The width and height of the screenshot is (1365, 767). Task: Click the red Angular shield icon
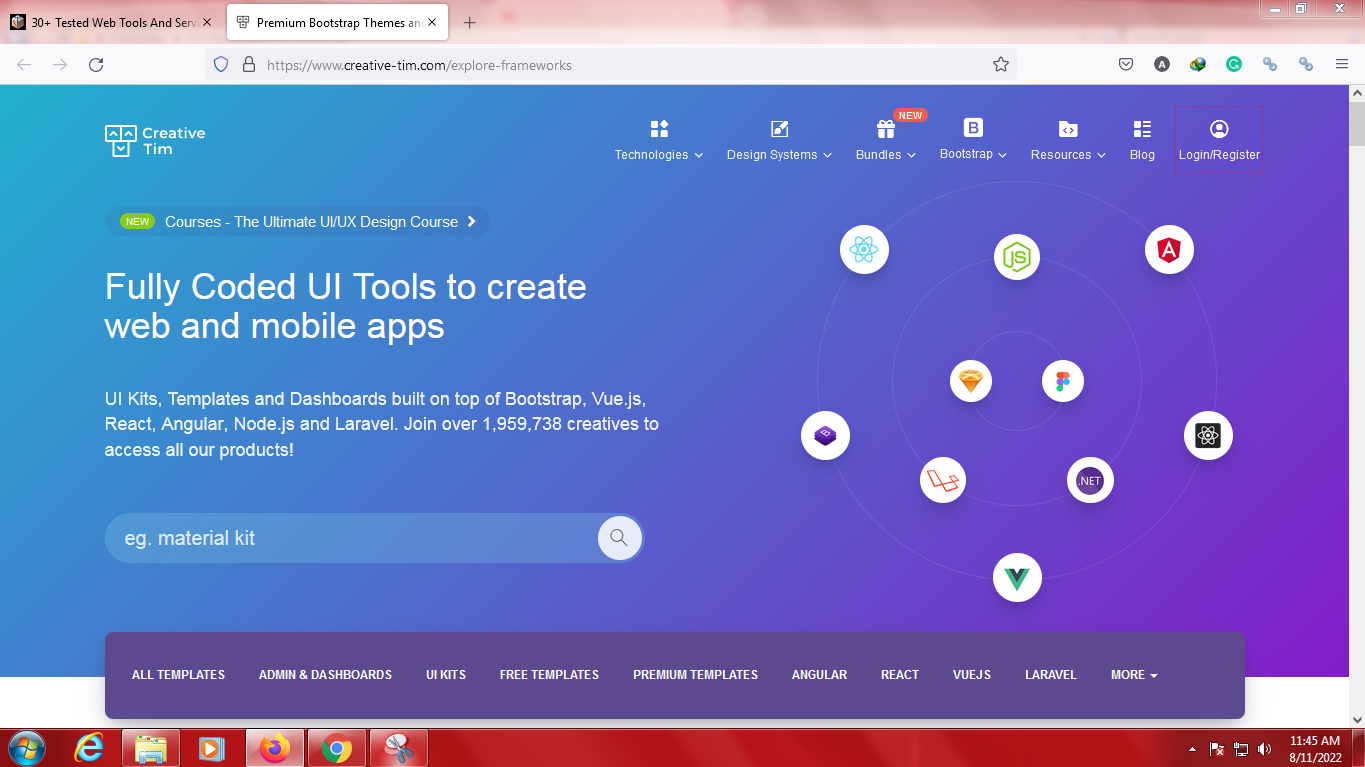1169,250
